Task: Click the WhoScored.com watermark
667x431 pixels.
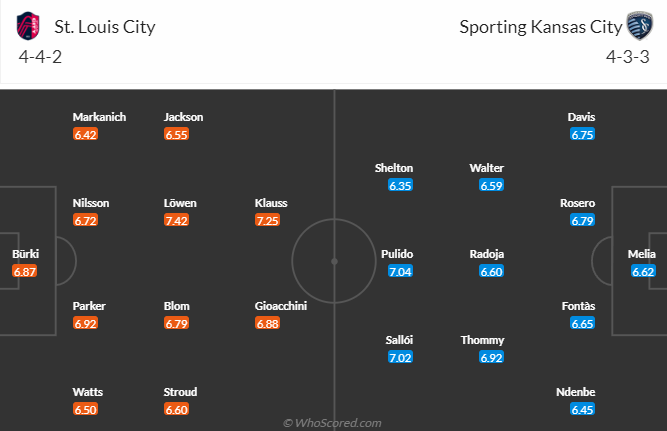Action: pos(332,423)
